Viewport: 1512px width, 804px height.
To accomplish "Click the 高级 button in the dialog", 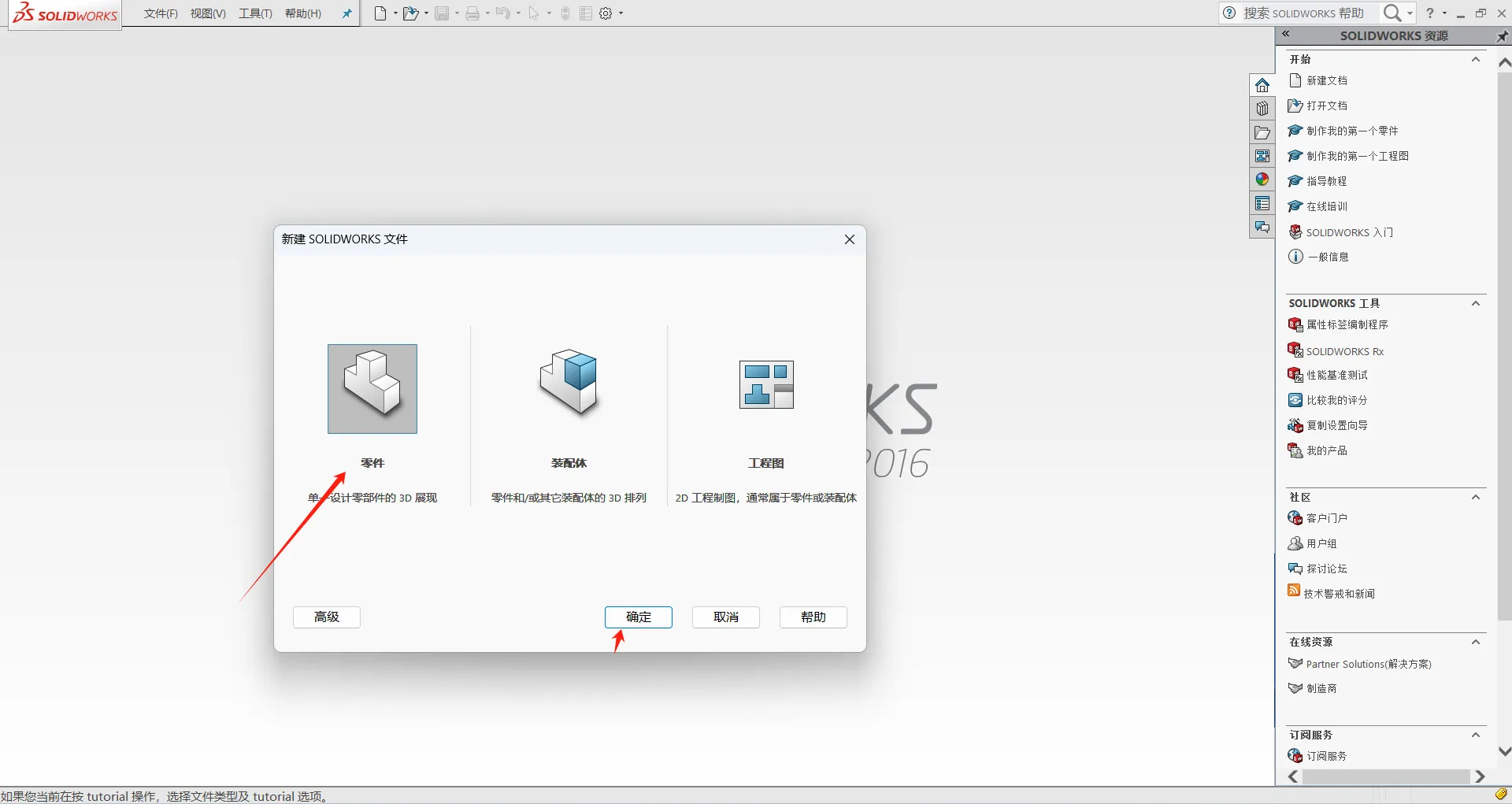I will click(327, 617).
